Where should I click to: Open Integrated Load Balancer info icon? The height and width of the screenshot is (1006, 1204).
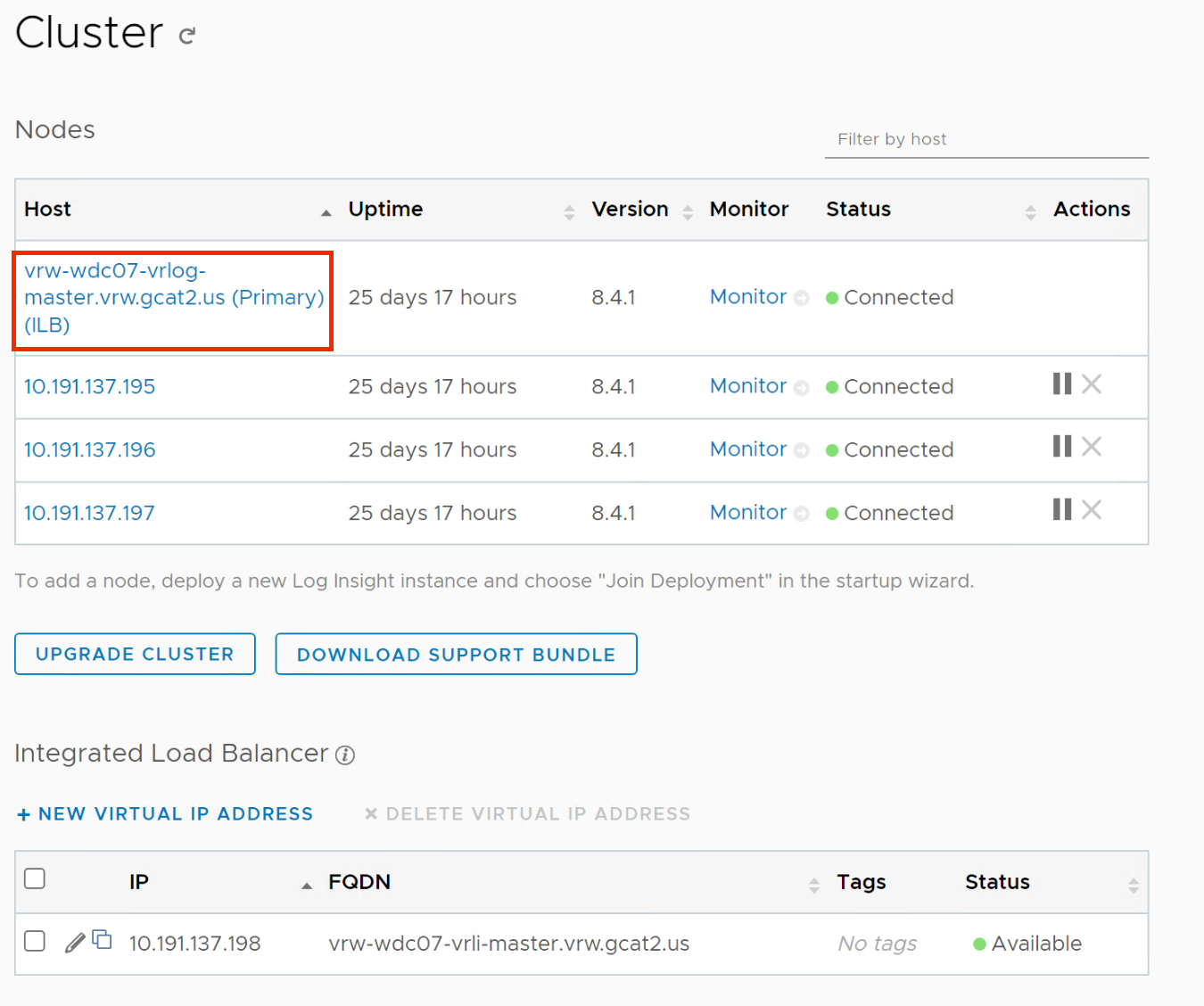coord(345,755)
